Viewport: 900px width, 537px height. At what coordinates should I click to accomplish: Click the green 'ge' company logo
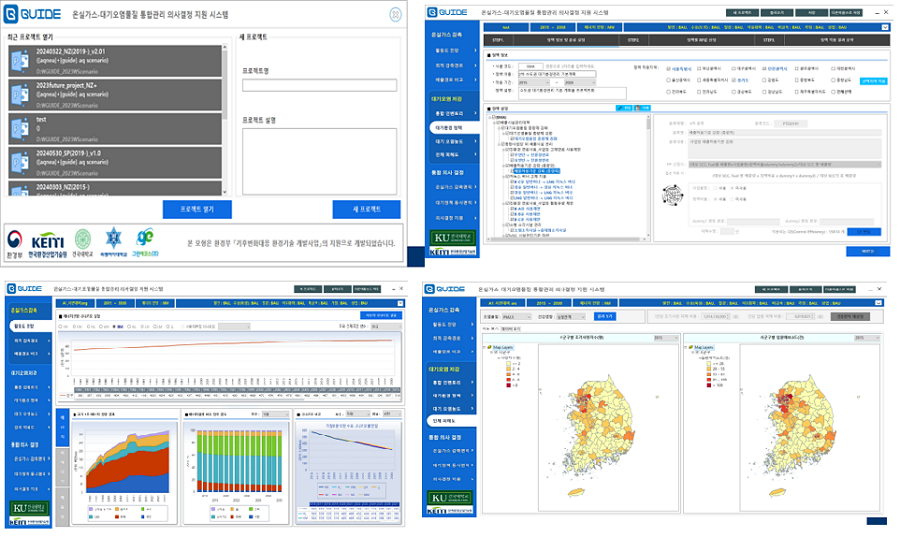click(145, 243)
